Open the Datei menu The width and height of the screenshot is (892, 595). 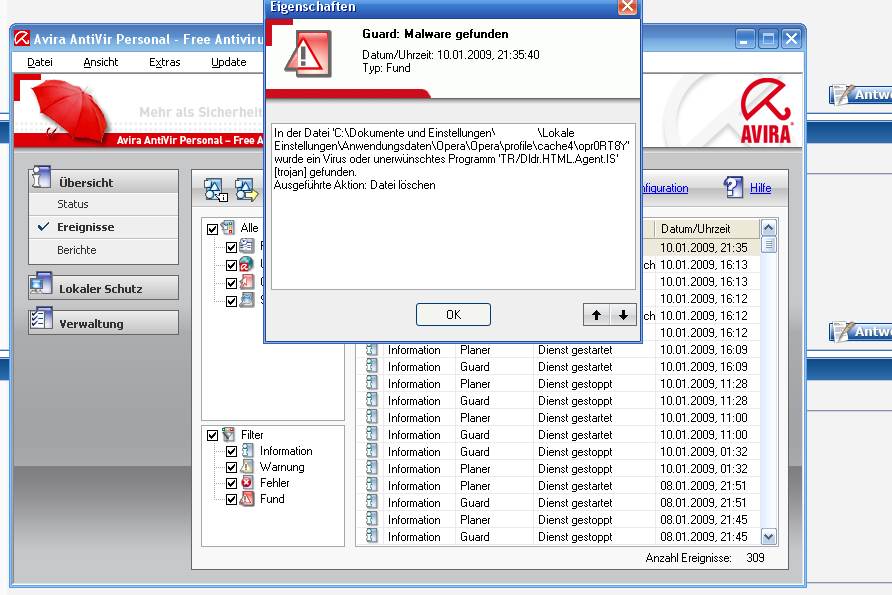tap(40, 62)
